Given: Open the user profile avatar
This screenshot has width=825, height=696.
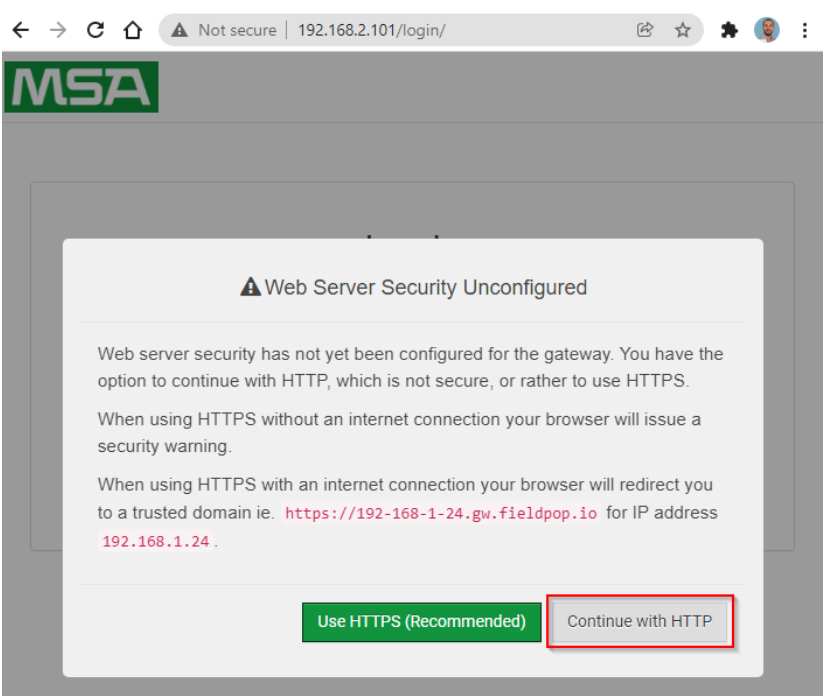Looking at the screenshot, I should [x=767, y=30].
